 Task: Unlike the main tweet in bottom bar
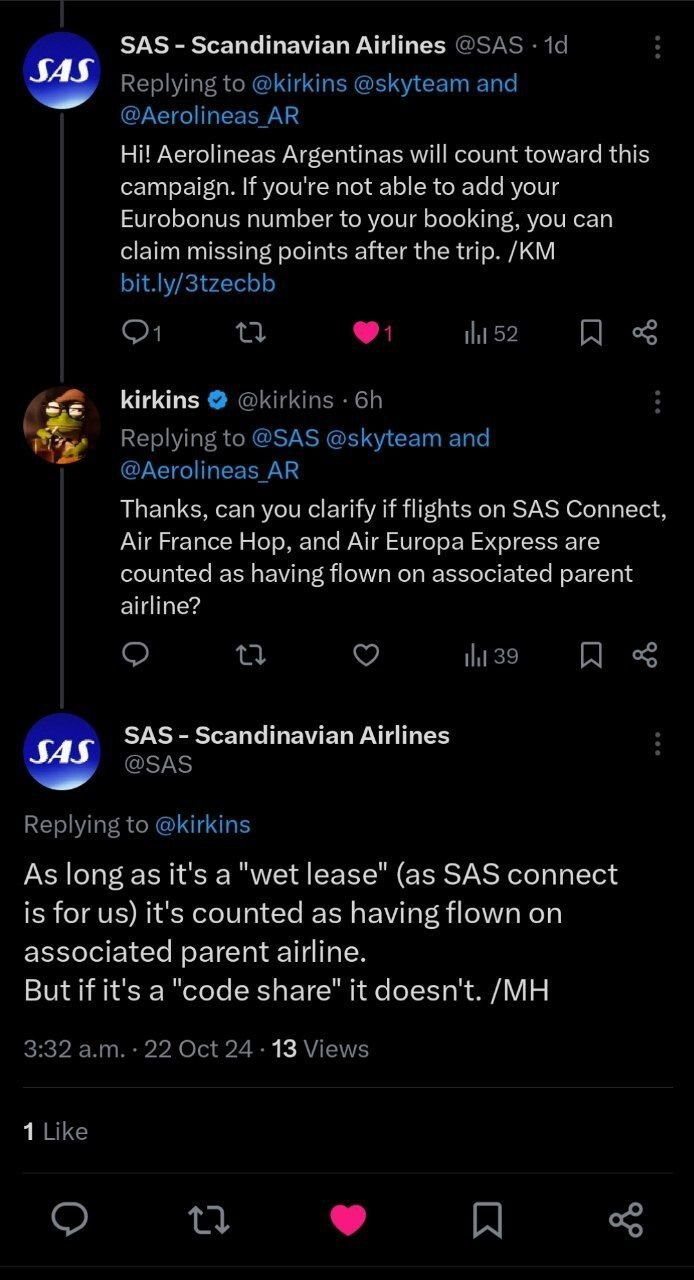pyautogui.click(x=348, y=1219)
